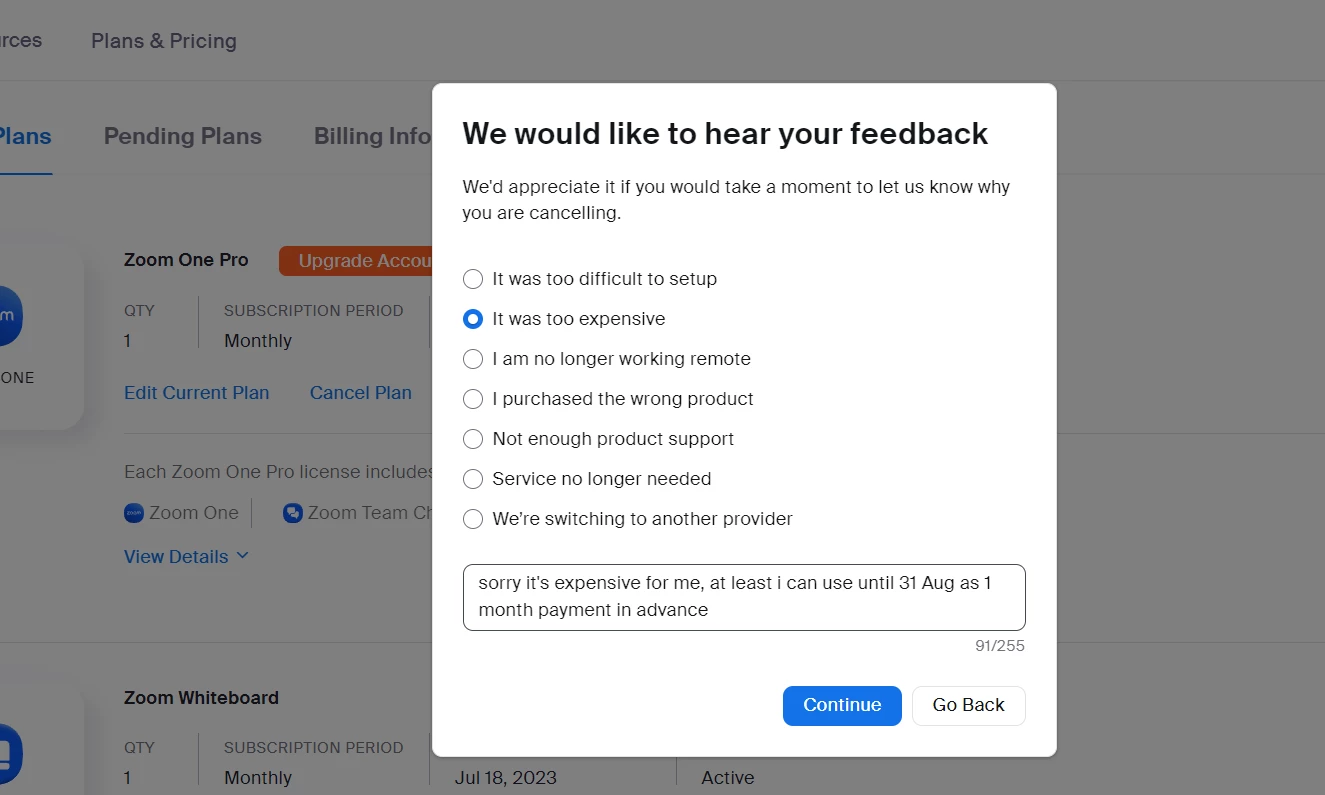This screenshot has height=795, width=1325.
Task: Click the Zoom One icon in license list
Action: tap(134, 513)
